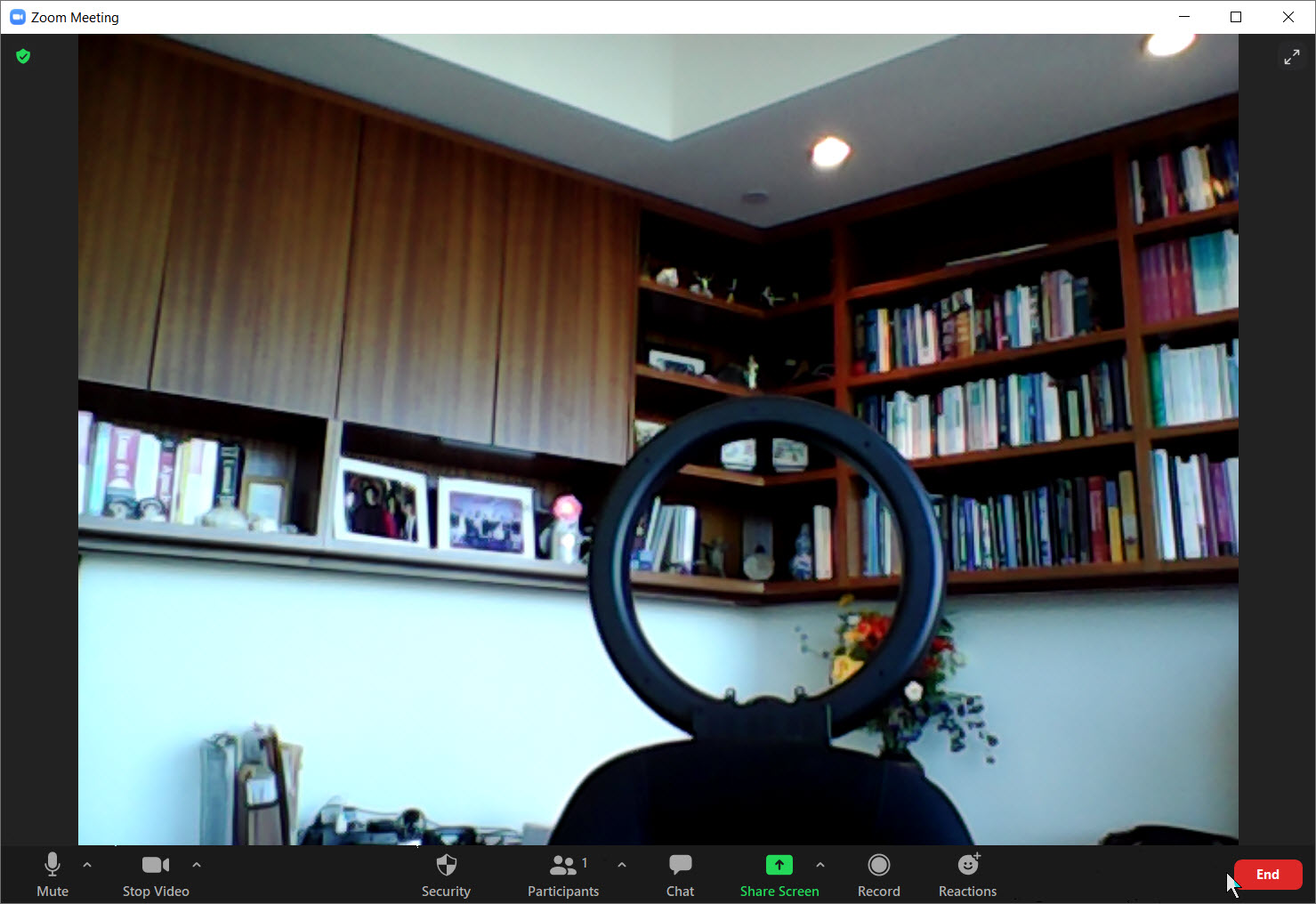Click the green Share Screen icon
The height and width of the screenshot is (904, 1316).
[779, 865]
